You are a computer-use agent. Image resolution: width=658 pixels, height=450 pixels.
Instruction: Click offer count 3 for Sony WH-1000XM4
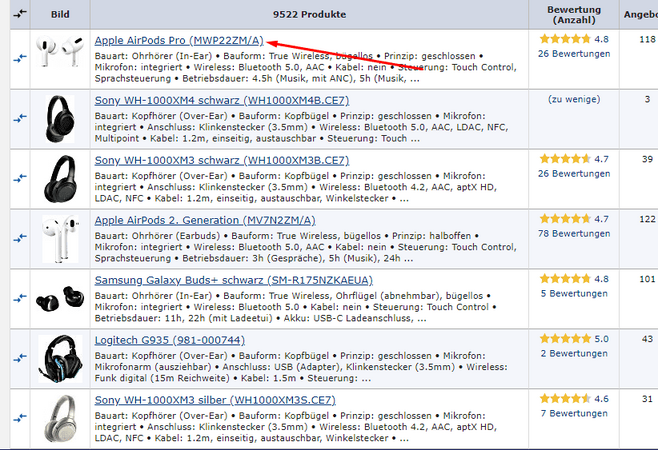coord(647,99)
